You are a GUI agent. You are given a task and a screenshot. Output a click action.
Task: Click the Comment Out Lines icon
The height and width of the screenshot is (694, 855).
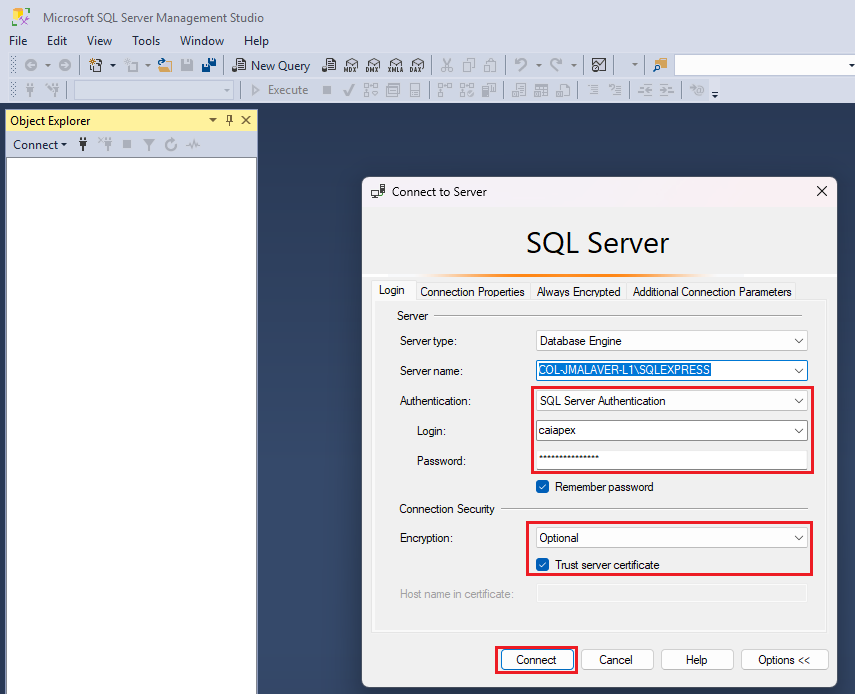(593, 90)
